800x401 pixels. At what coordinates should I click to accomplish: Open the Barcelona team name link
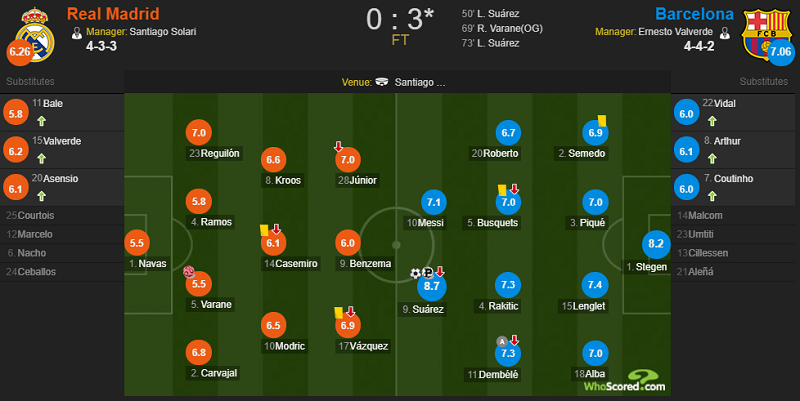click(694, 14)
